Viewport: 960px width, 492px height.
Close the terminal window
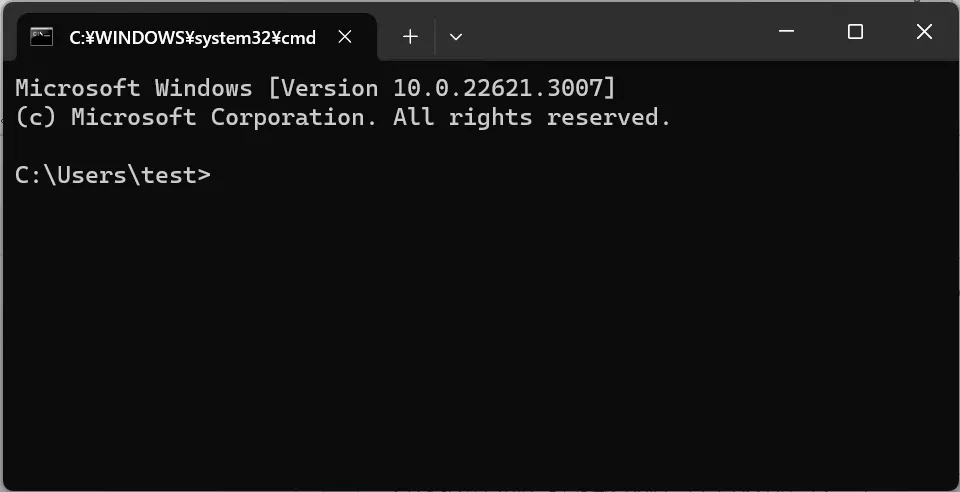point(924,31)
